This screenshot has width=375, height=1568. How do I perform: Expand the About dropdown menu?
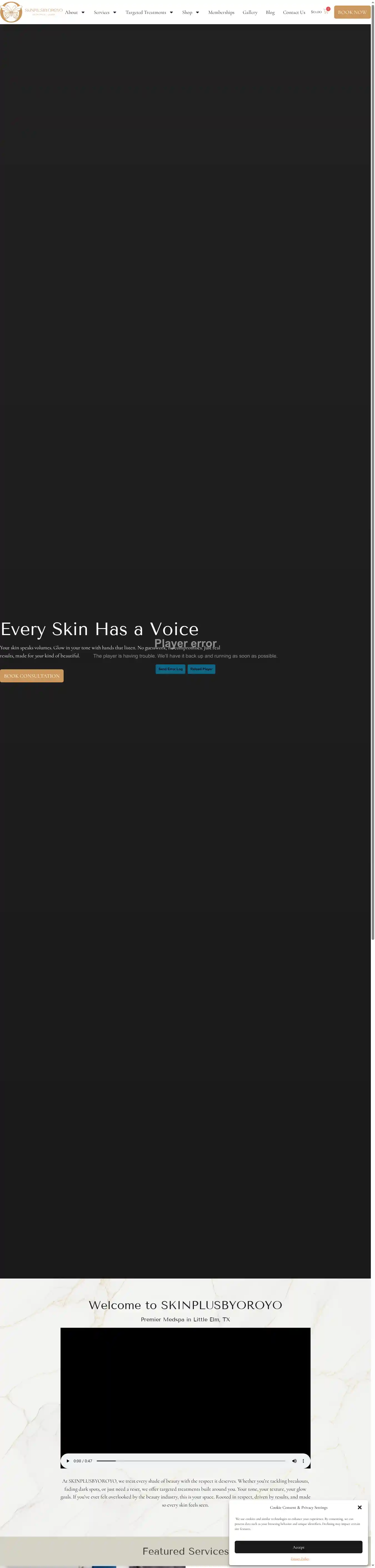pyautogui.click(x=75, y=12)
